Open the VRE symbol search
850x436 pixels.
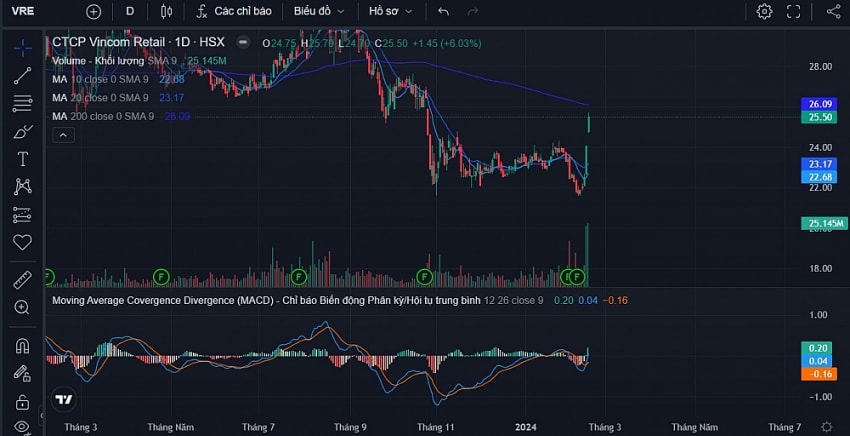click(x=23, y=11)
